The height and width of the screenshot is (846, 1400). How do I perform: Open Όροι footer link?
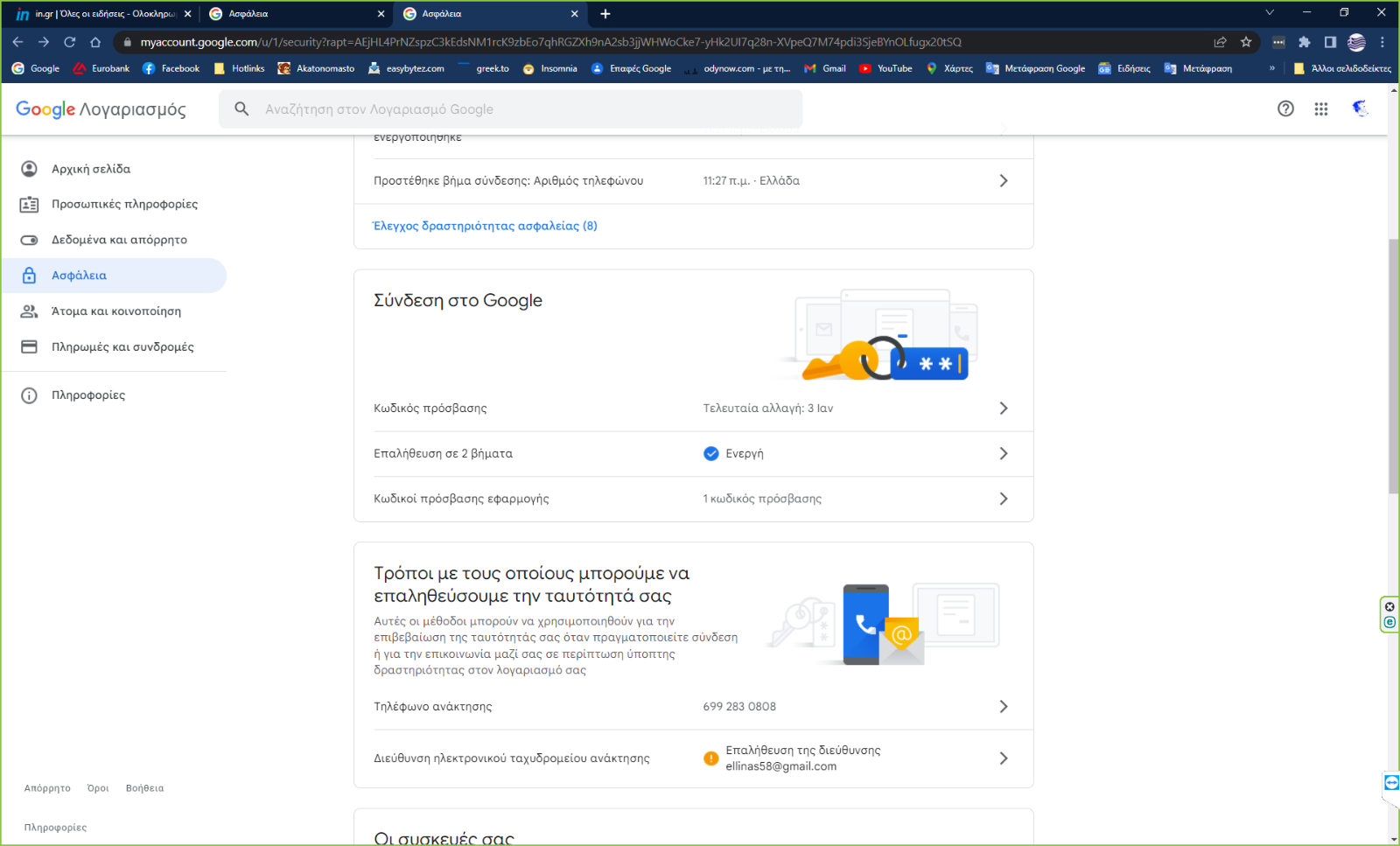(98, 788)
